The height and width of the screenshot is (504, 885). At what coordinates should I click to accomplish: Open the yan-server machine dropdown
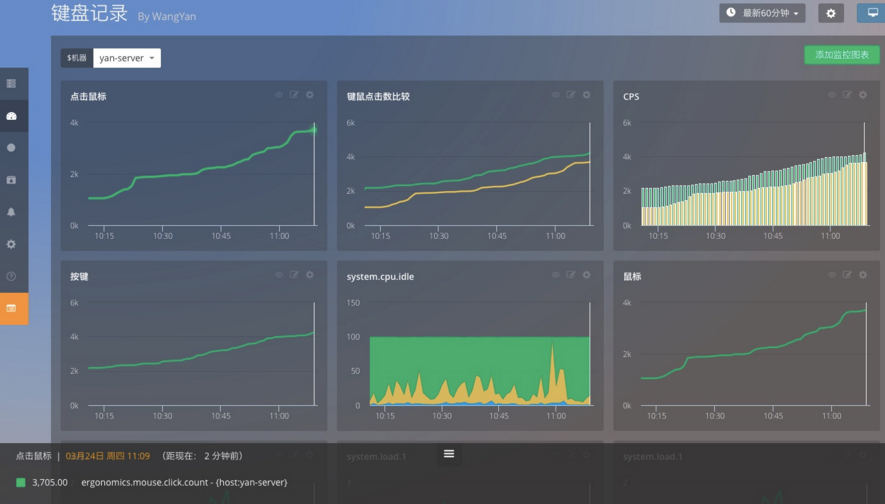[x=126, y=58]
